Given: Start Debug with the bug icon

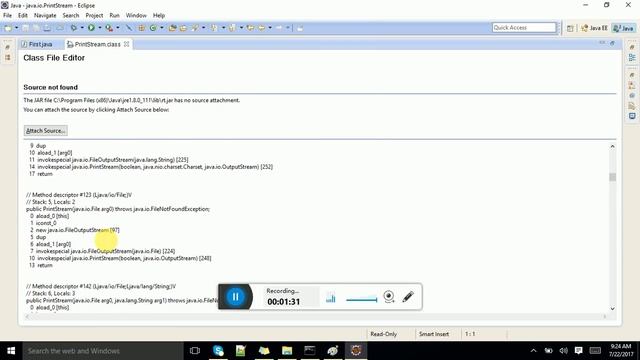Looking at the screenshot, I should coord(74,28).
